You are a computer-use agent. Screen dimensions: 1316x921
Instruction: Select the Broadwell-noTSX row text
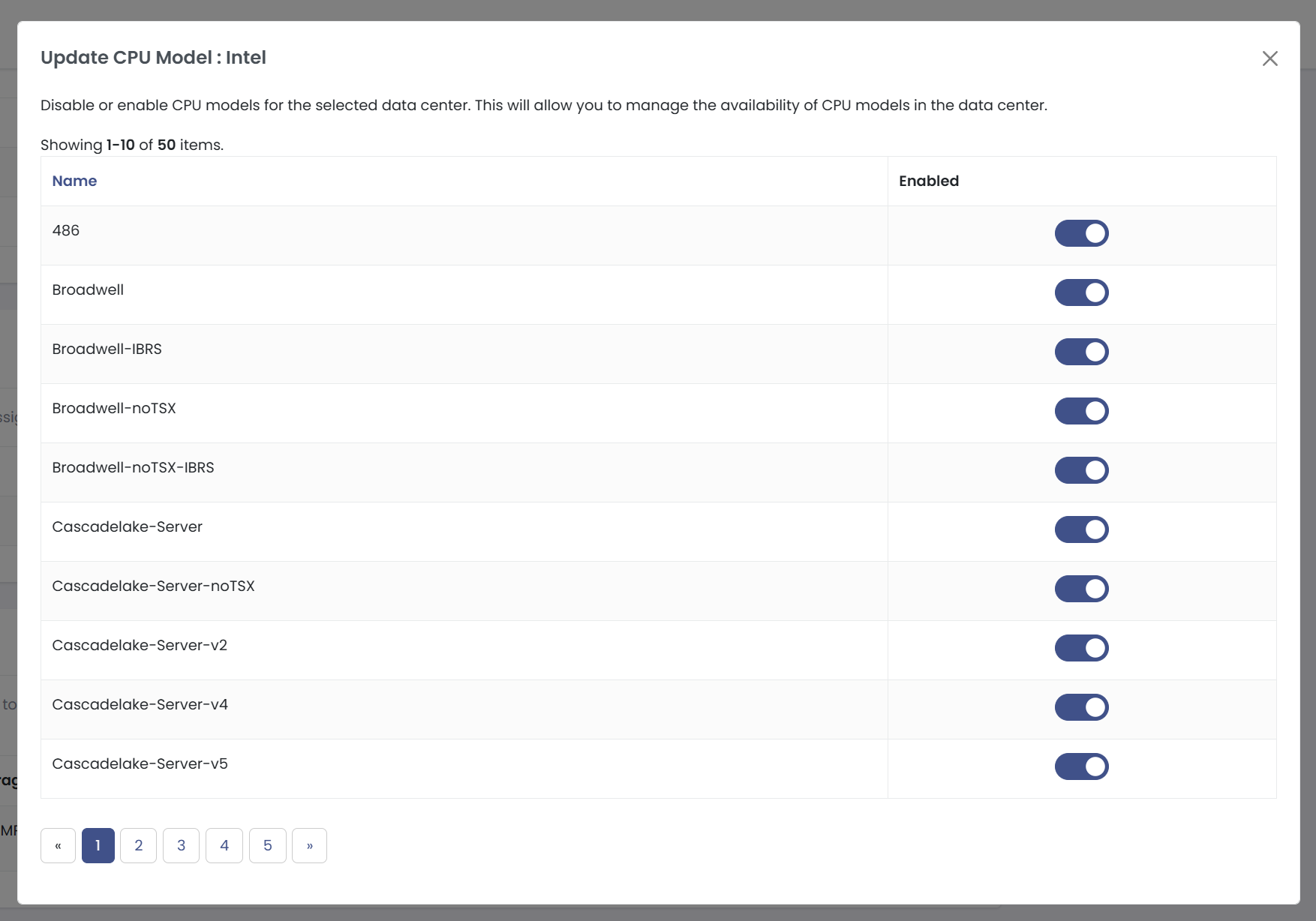click(114, 408)
